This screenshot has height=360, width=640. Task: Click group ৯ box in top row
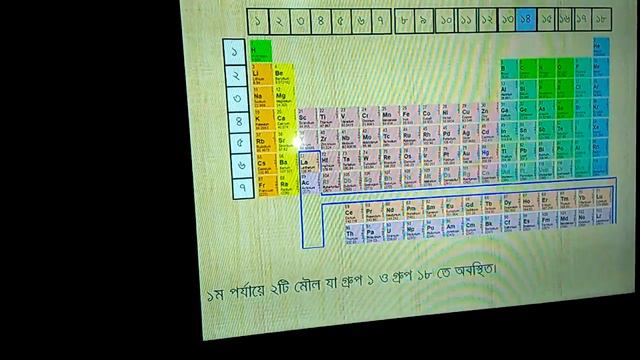424,20
